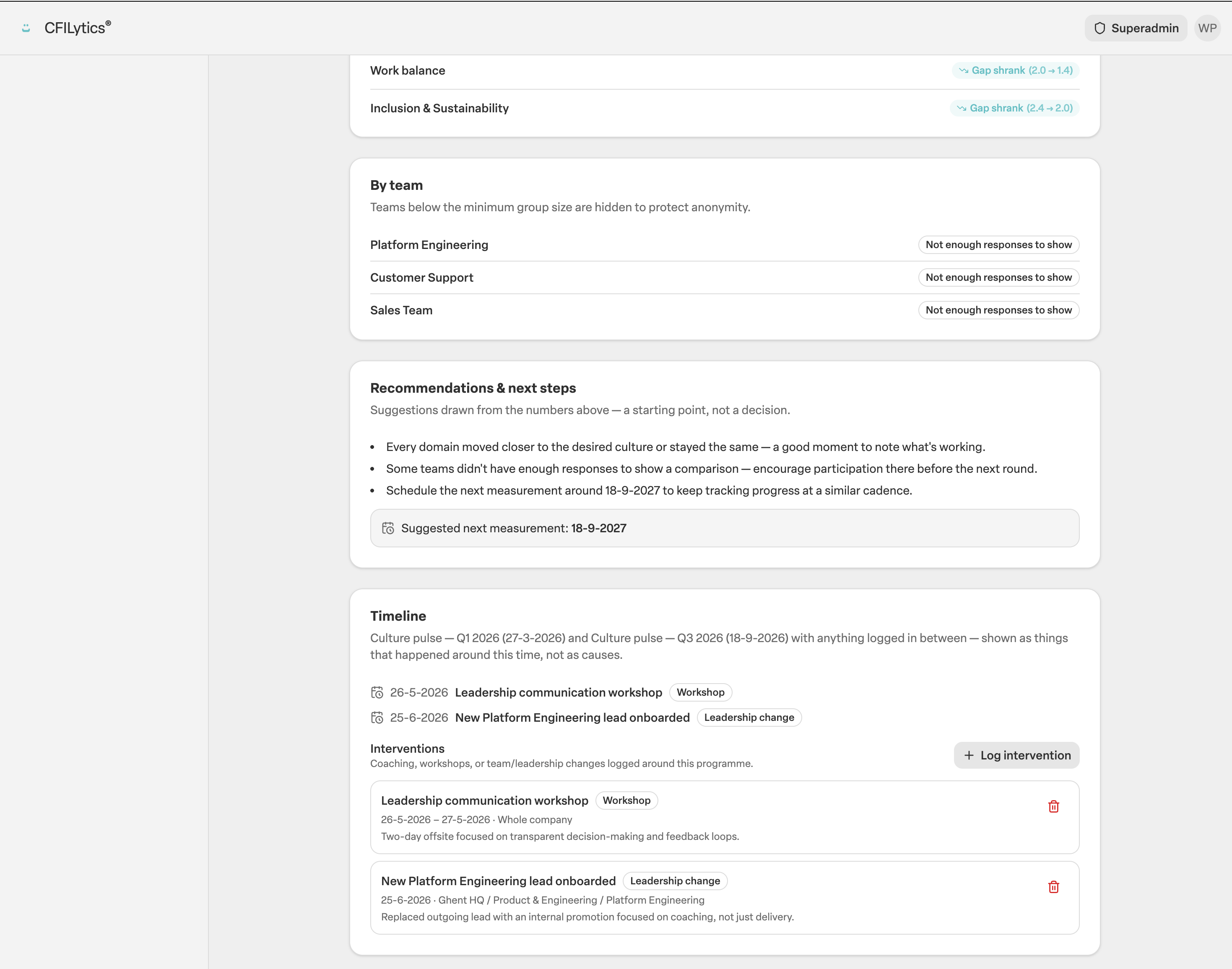This screenshot has height=969, width=1232.
Task: Click Platform Engineering not enough responses badge
Action: 999,244
